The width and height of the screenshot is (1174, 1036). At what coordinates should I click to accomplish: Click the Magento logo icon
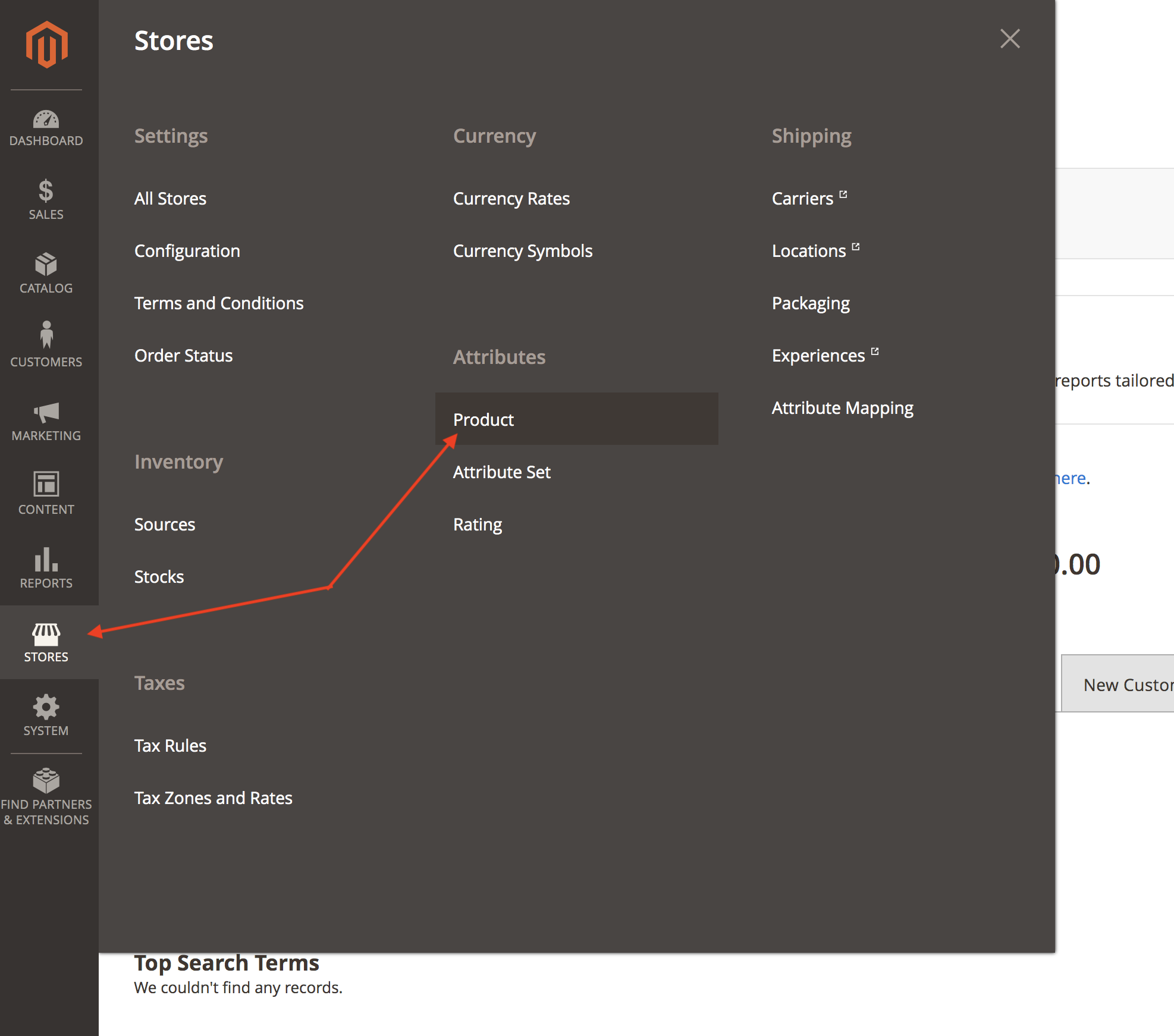[x=46, y=45]
